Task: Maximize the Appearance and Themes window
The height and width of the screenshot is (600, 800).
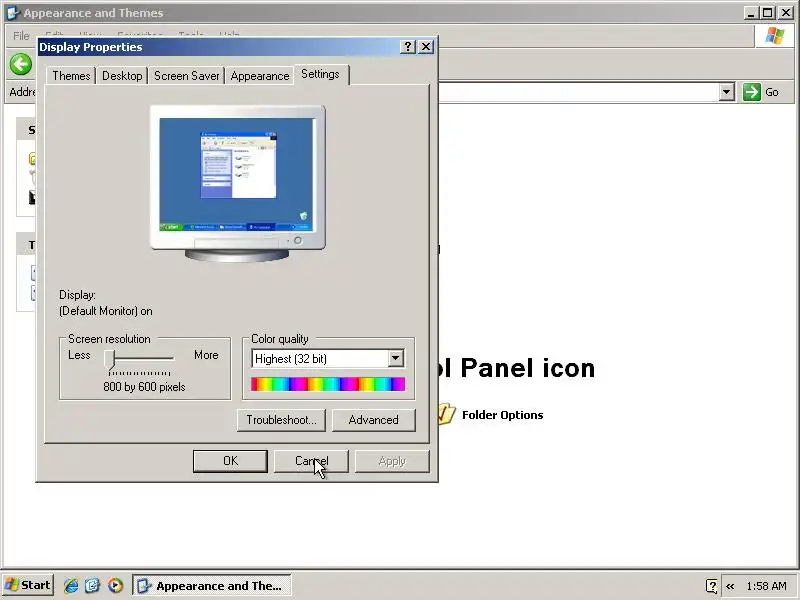Action: click(x=767, y=13)
